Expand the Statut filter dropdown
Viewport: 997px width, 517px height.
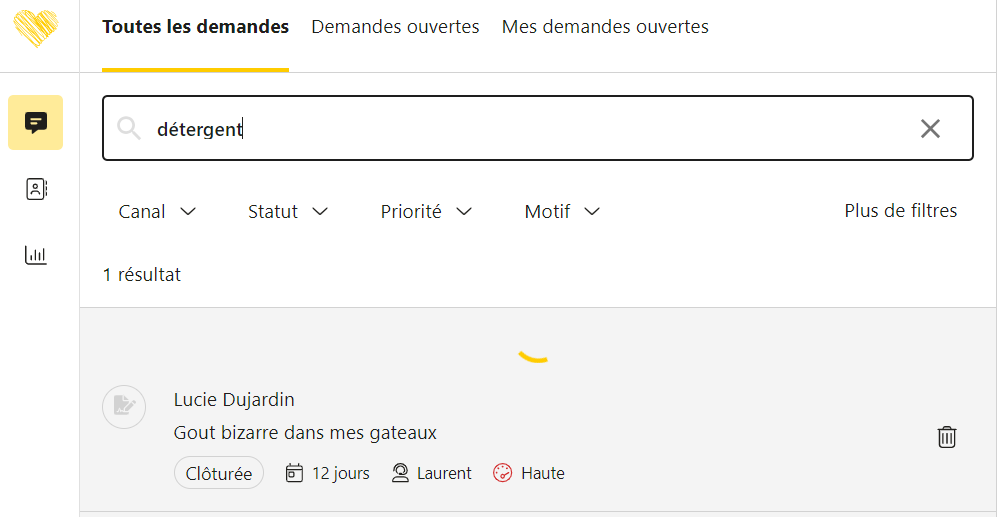[x=288, y=211]
